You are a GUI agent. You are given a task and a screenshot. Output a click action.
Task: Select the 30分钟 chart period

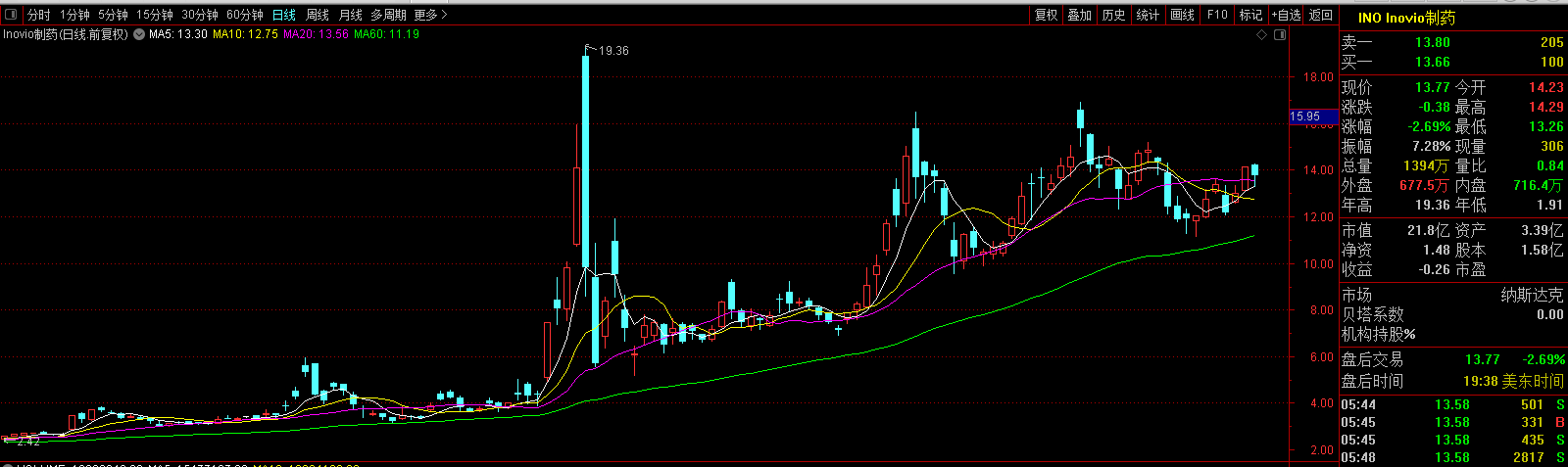[200, 15]
